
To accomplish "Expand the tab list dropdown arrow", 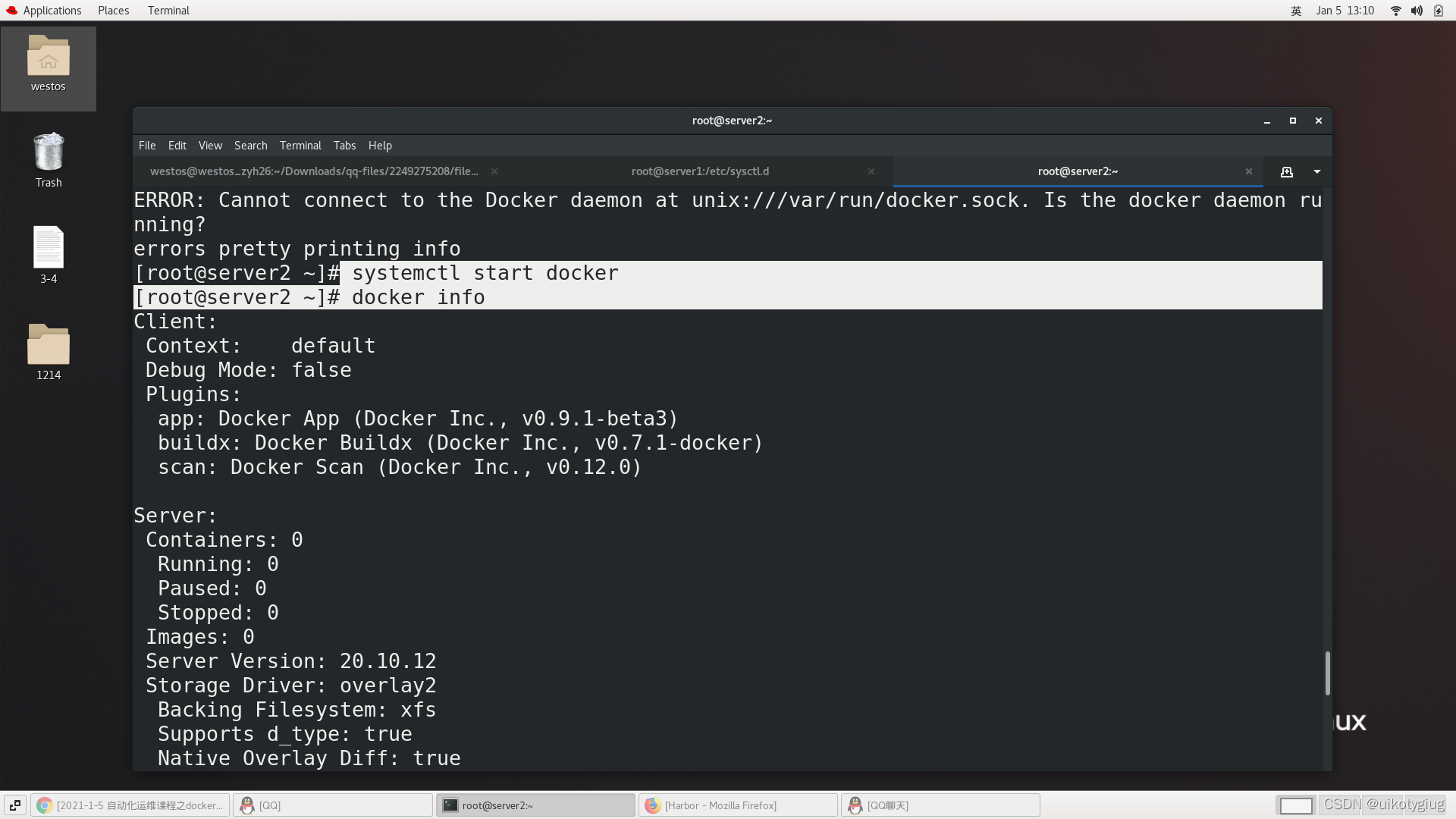I will pyautogui.click(x=1317, y=172).
